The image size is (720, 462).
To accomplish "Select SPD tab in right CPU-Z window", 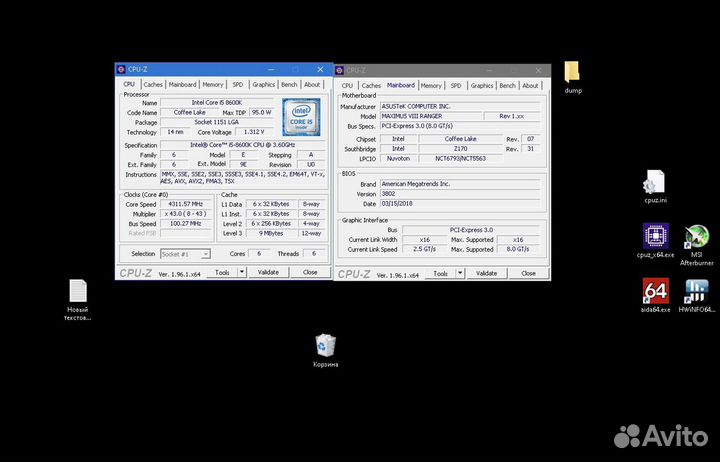I will pos(456,85).
